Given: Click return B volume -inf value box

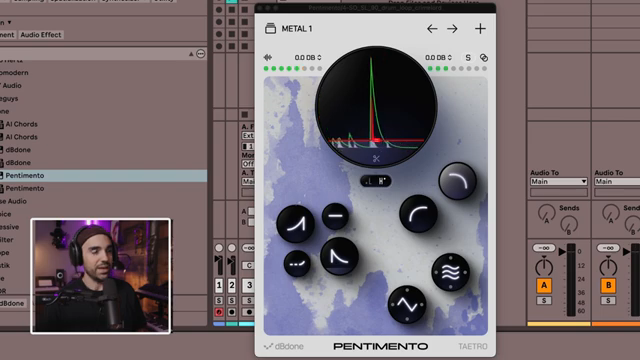Looking at the screenshot, I should [x=608, y=248].
